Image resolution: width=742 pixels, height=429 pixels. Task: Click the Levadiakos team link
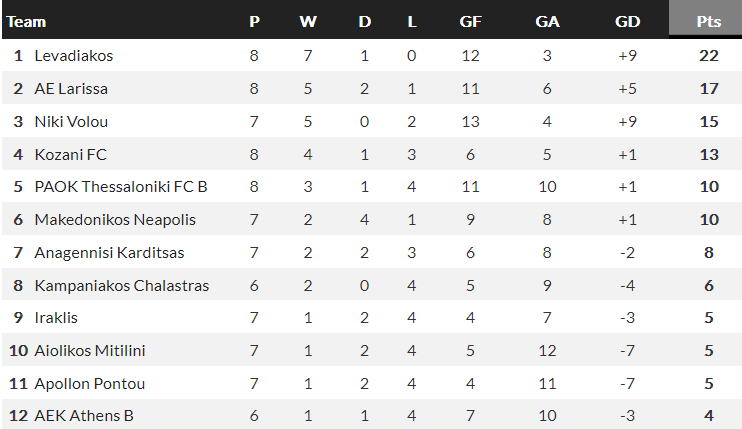click(x=74, y=56)
